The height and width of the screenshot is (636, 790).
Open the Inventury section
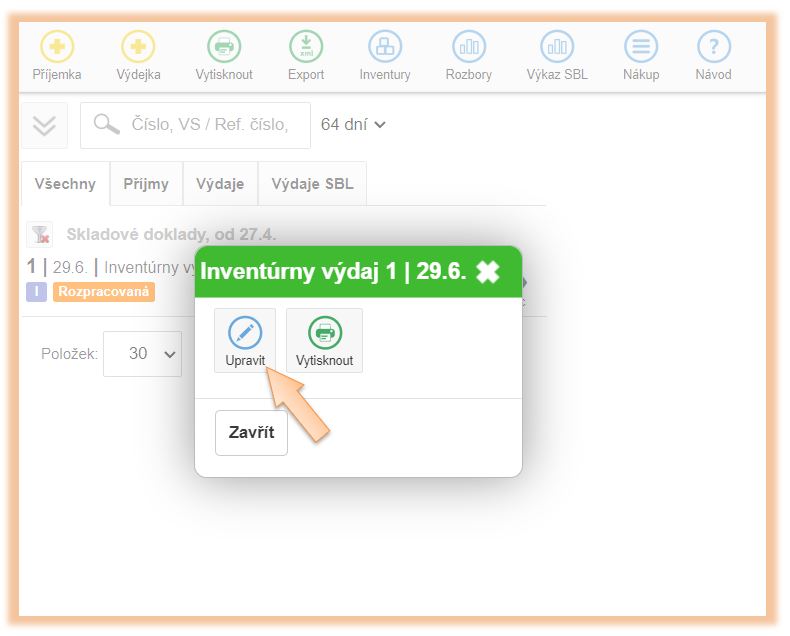[385, 47]
